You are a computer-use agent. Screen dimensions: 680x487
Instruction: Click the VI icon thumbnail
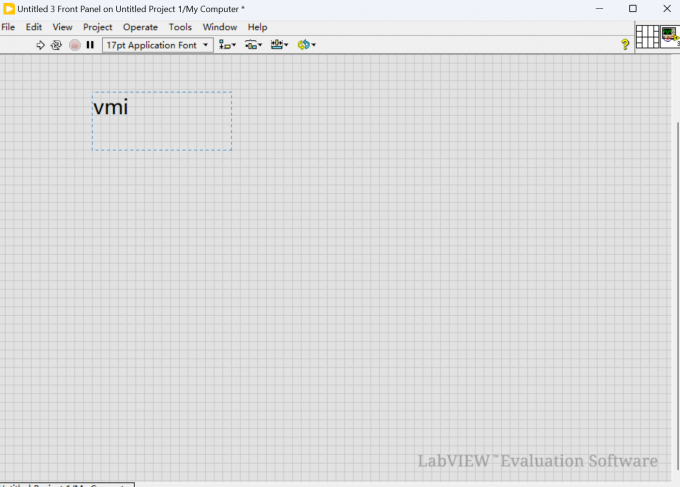pyautogui.click(x=670, y=36)
